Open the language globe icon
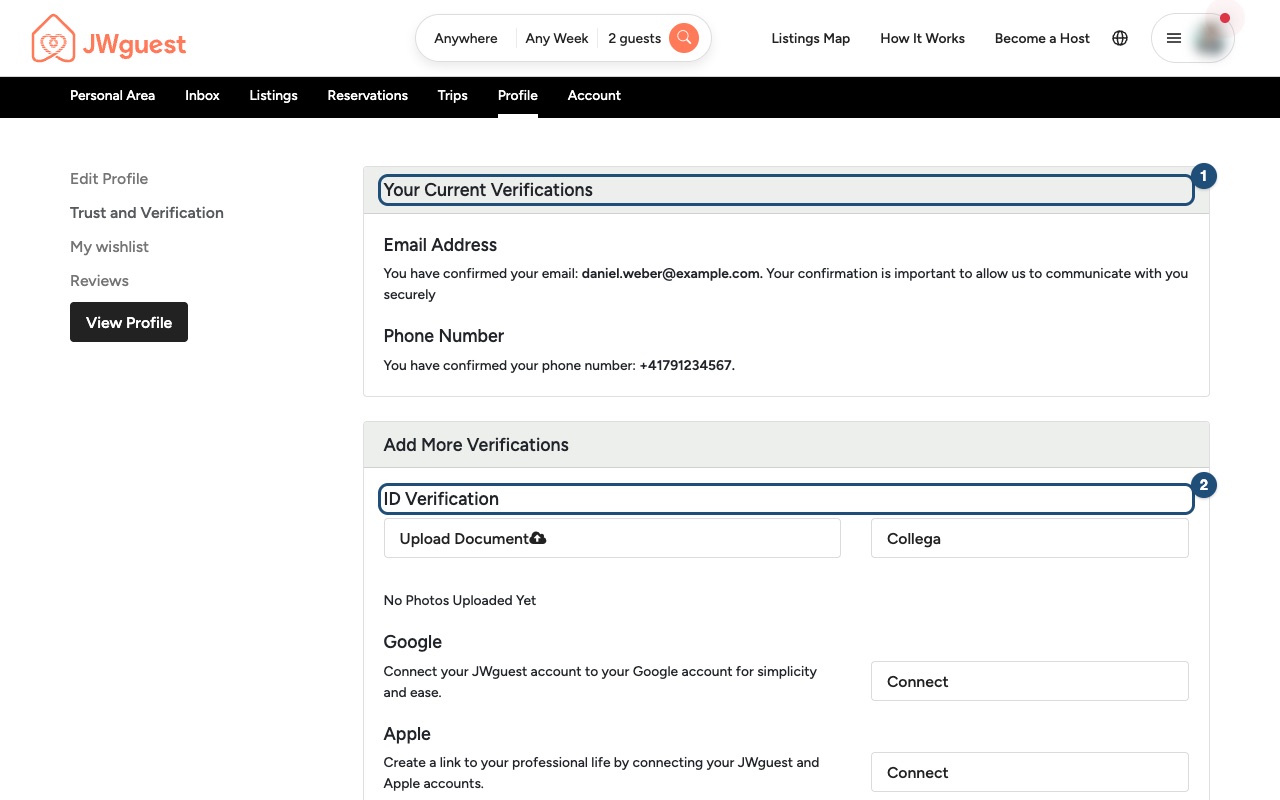 [1120, 38]
